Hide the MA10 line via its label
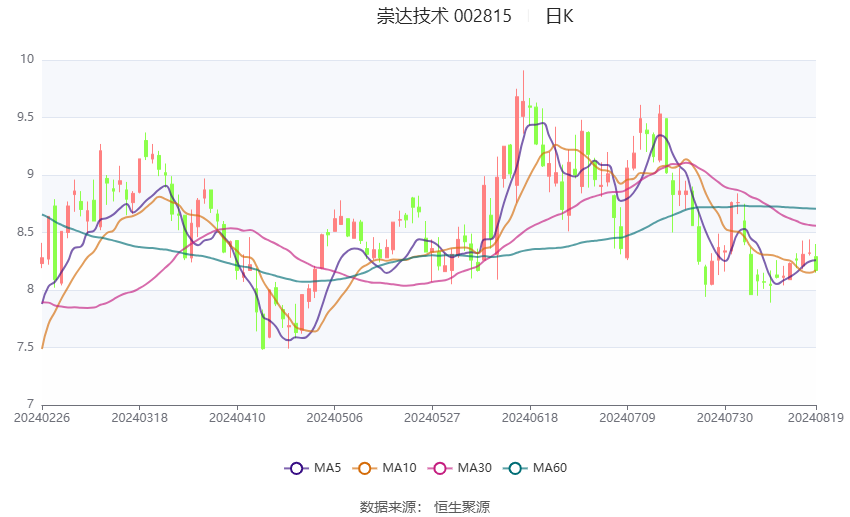The width and height of the screenshot is (850, 517). [x=400, y=468]
